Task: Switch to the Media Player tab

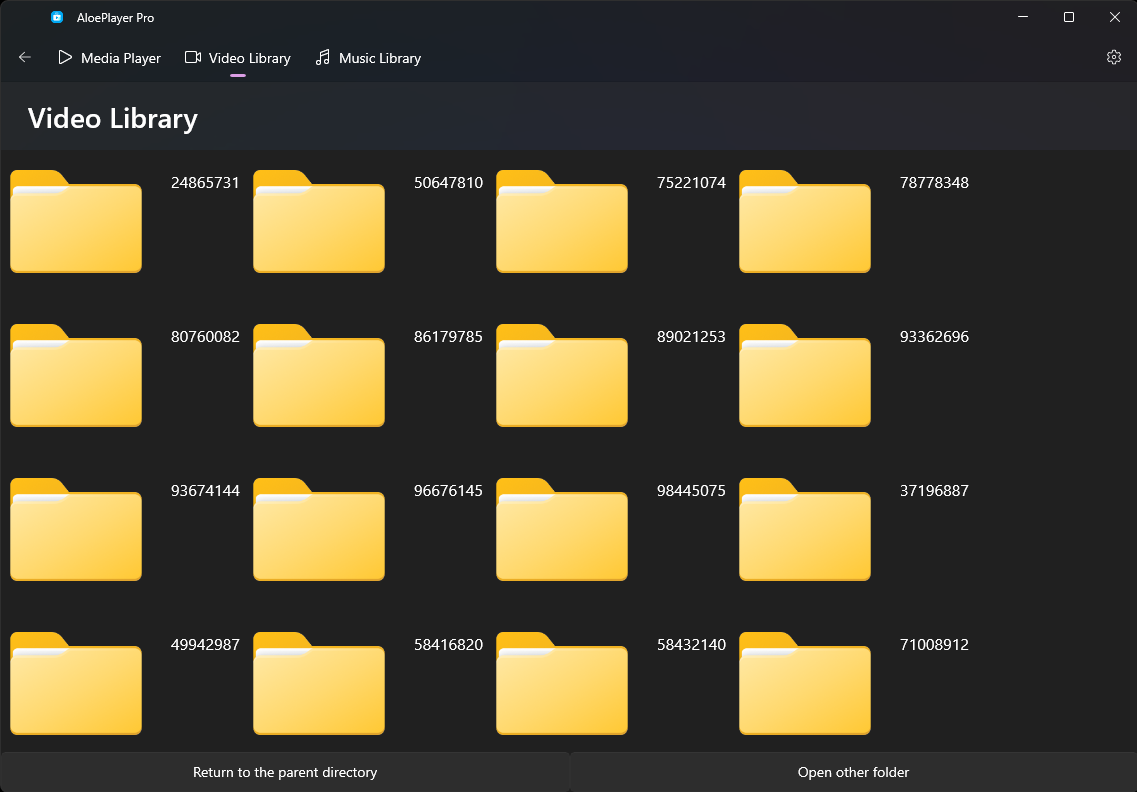Action: 109,58
